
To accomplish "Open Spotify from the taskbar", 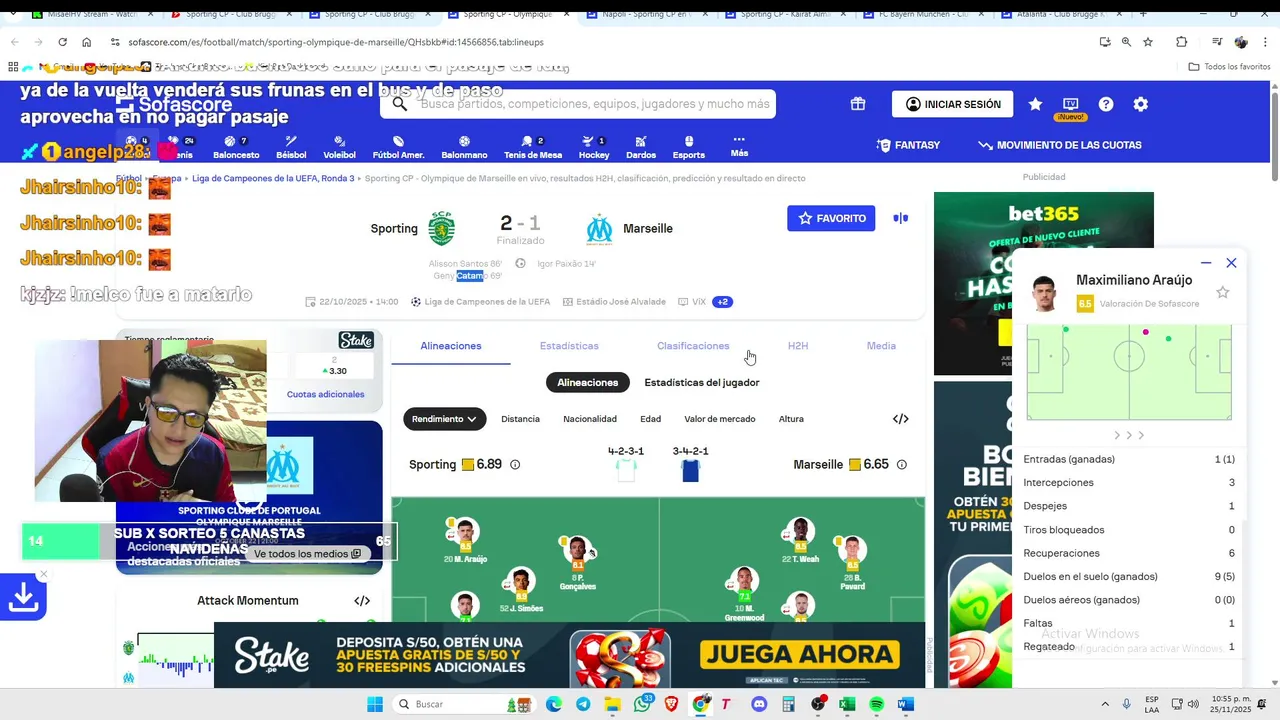I will click(876, 704).
